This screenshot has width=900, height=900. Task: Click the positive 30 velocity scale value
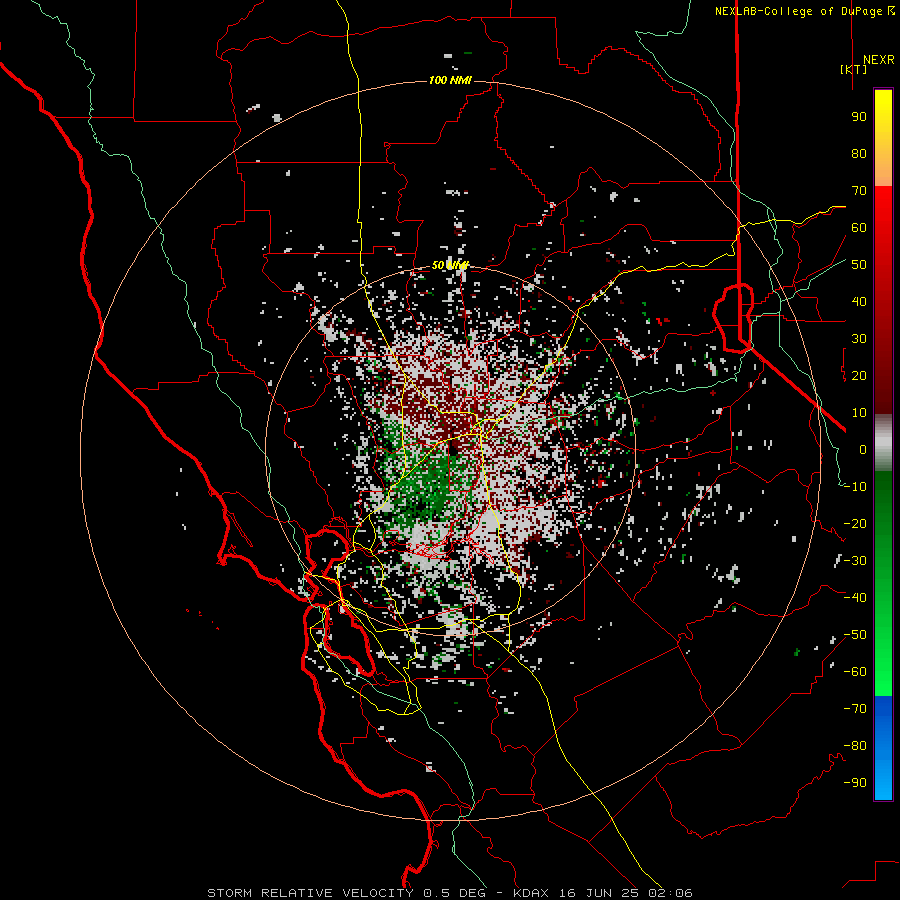pyautogui.click(x=859, y=339)
